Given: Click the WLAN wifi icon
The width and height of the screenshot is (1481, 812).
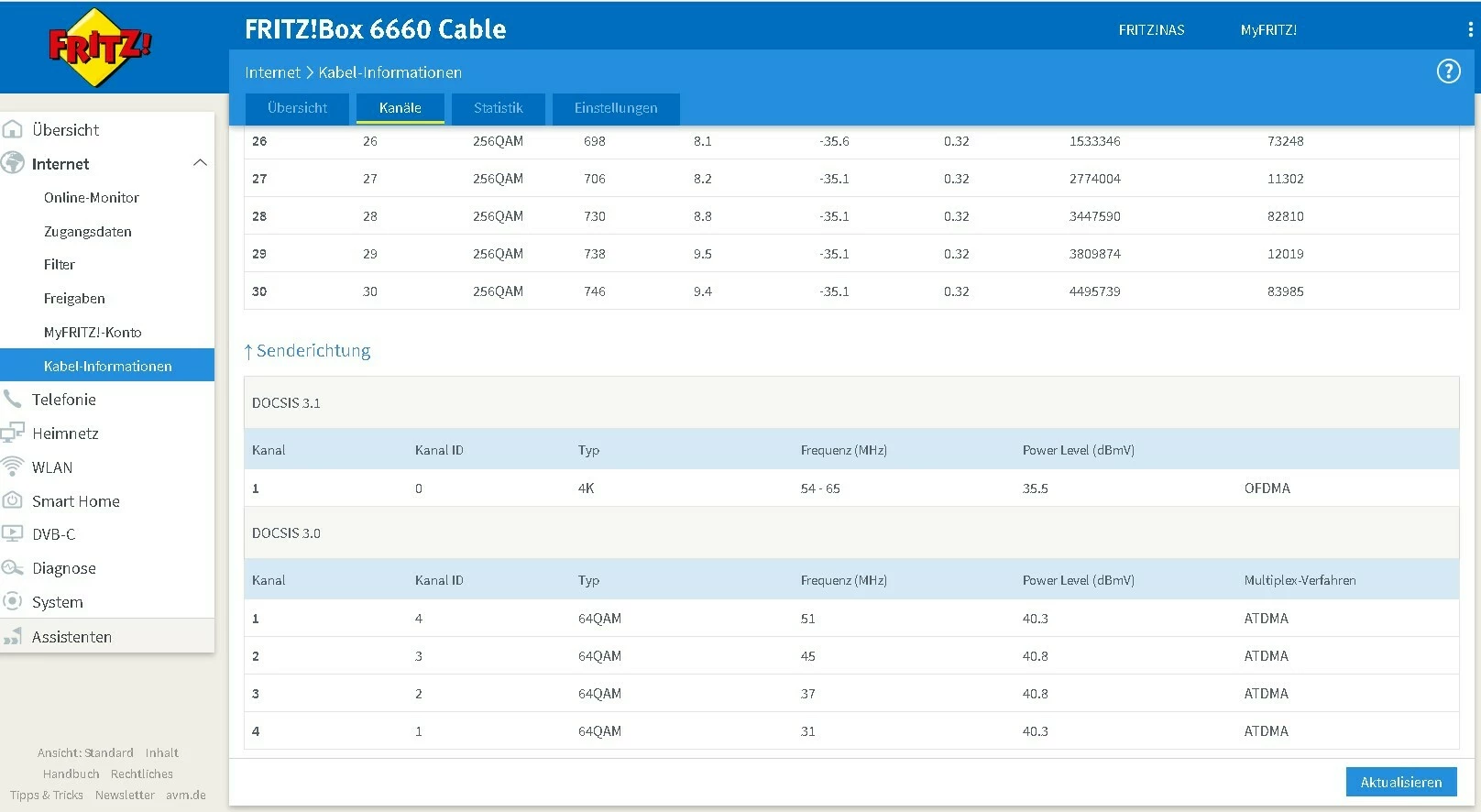Looking at the screenshot, I should (x=13, y=466).
